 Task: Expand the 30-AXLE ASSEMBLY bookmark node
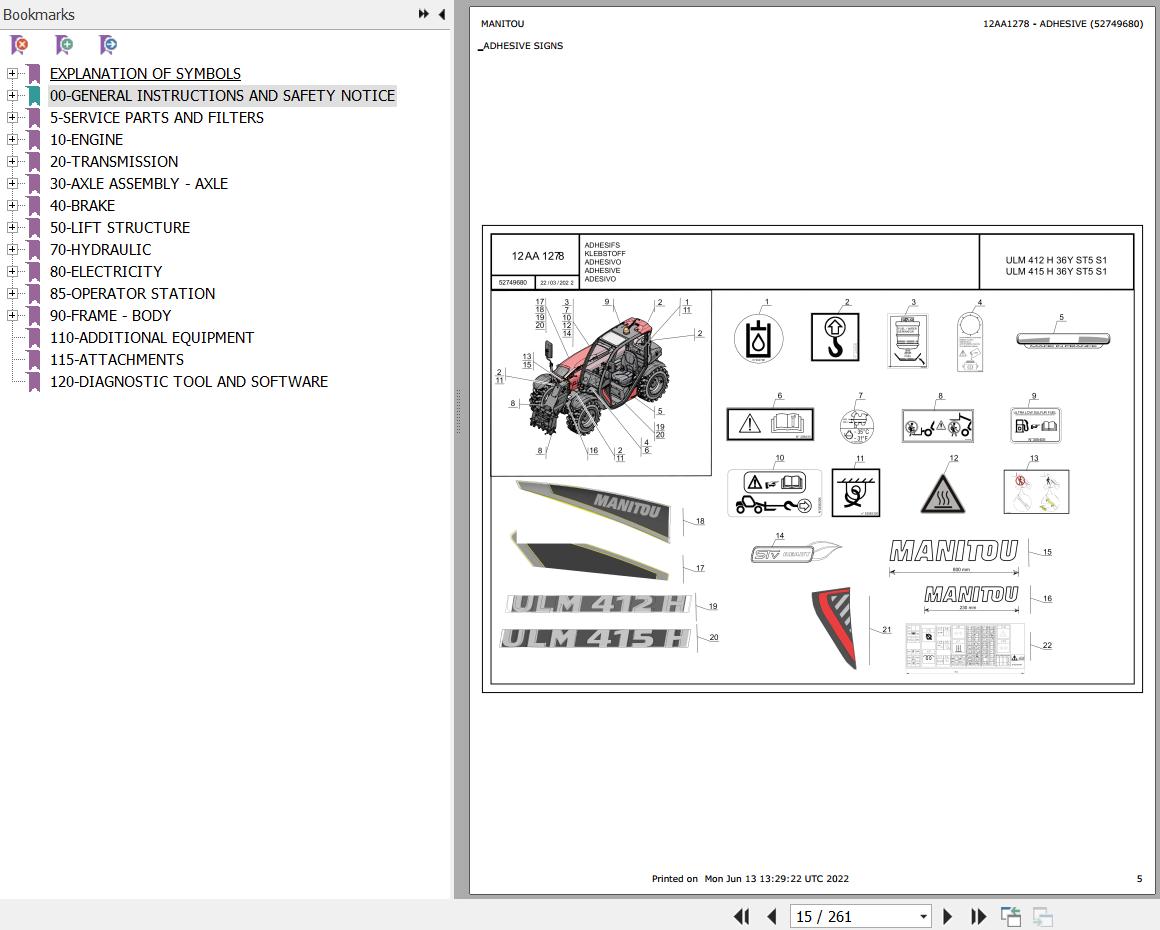pos(12,183)
